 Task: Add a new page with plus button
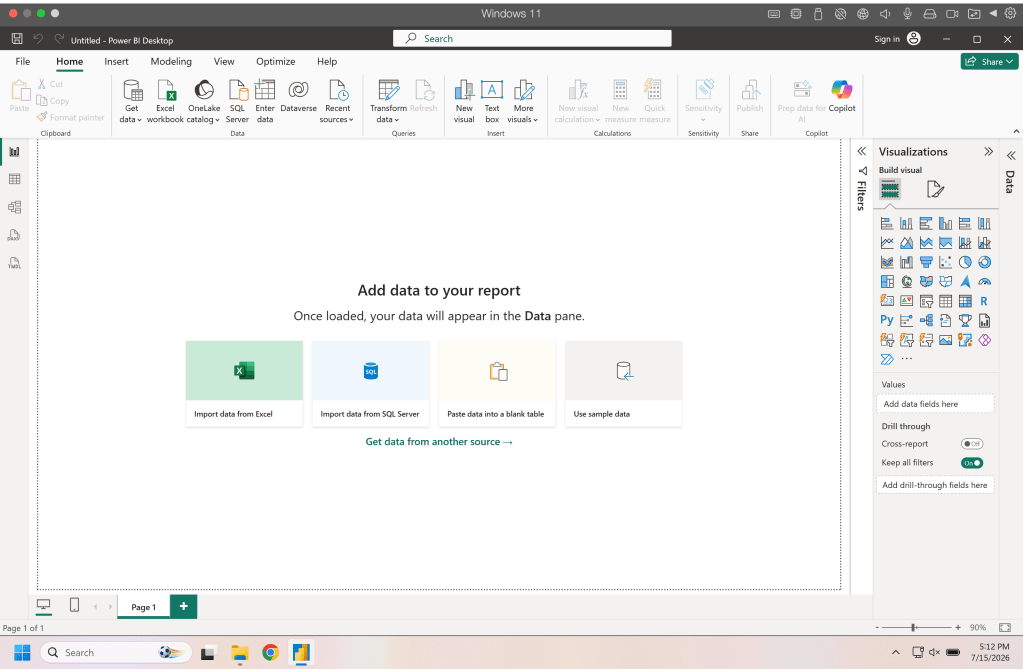point(183,606)
